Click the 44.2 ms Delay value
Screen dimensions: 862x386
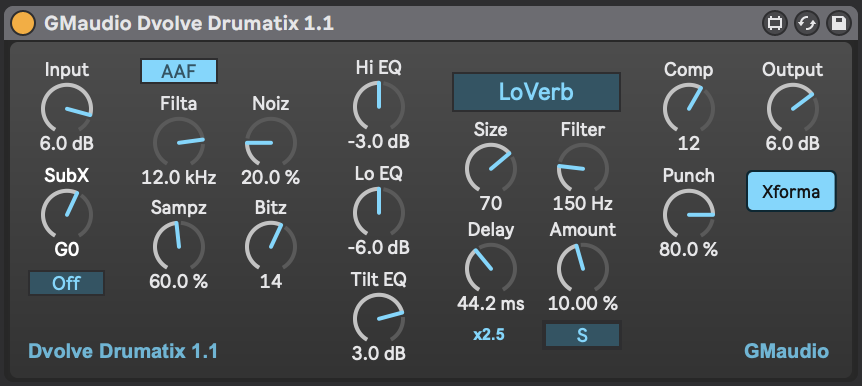(x=490, y=303)
